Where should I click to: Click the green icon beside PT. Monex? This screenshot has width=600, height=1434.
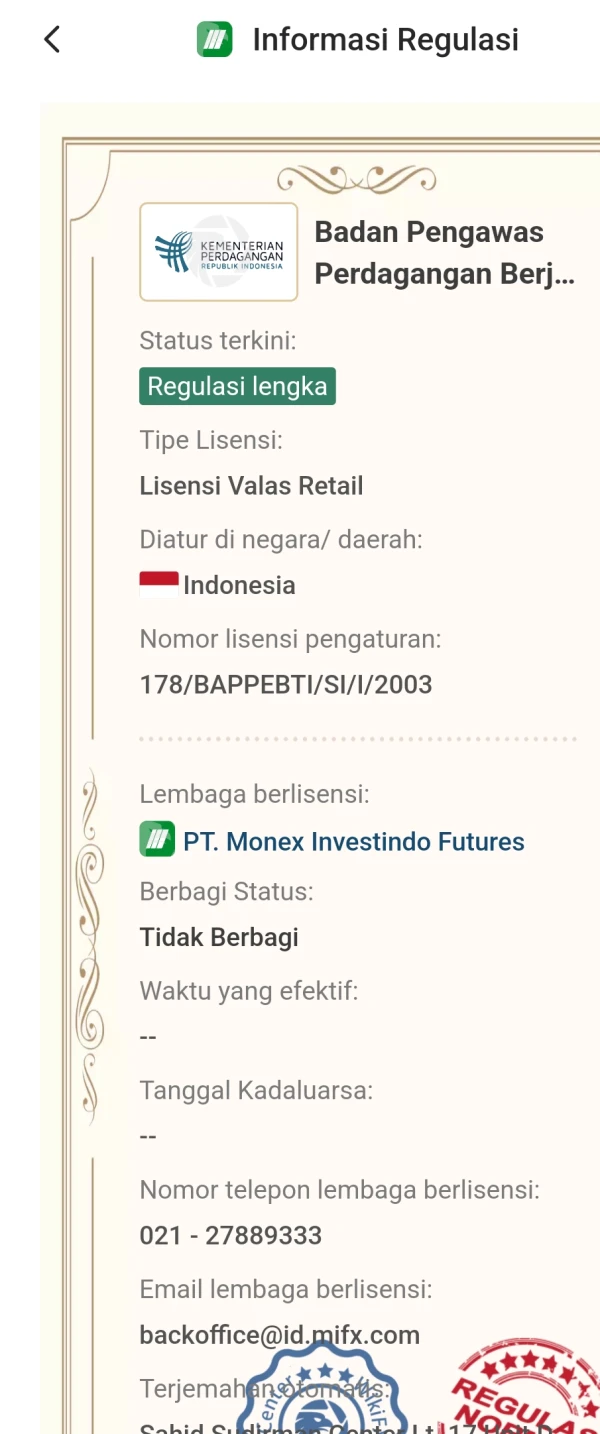(x=157, y=840)
